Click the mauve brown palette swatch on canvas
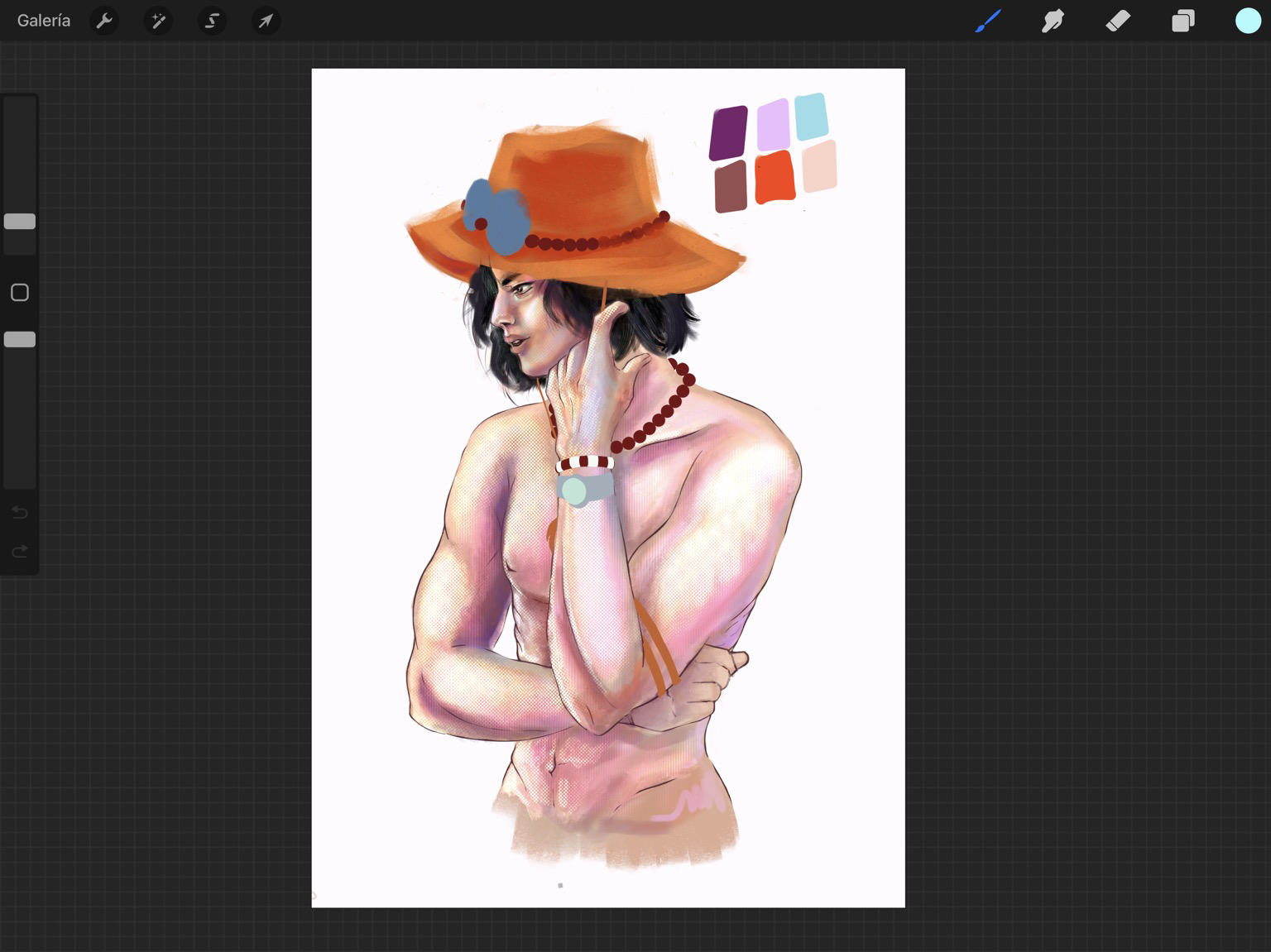Image resolution: width=1271 pixels, height=952 pixels. coord(731,186)
